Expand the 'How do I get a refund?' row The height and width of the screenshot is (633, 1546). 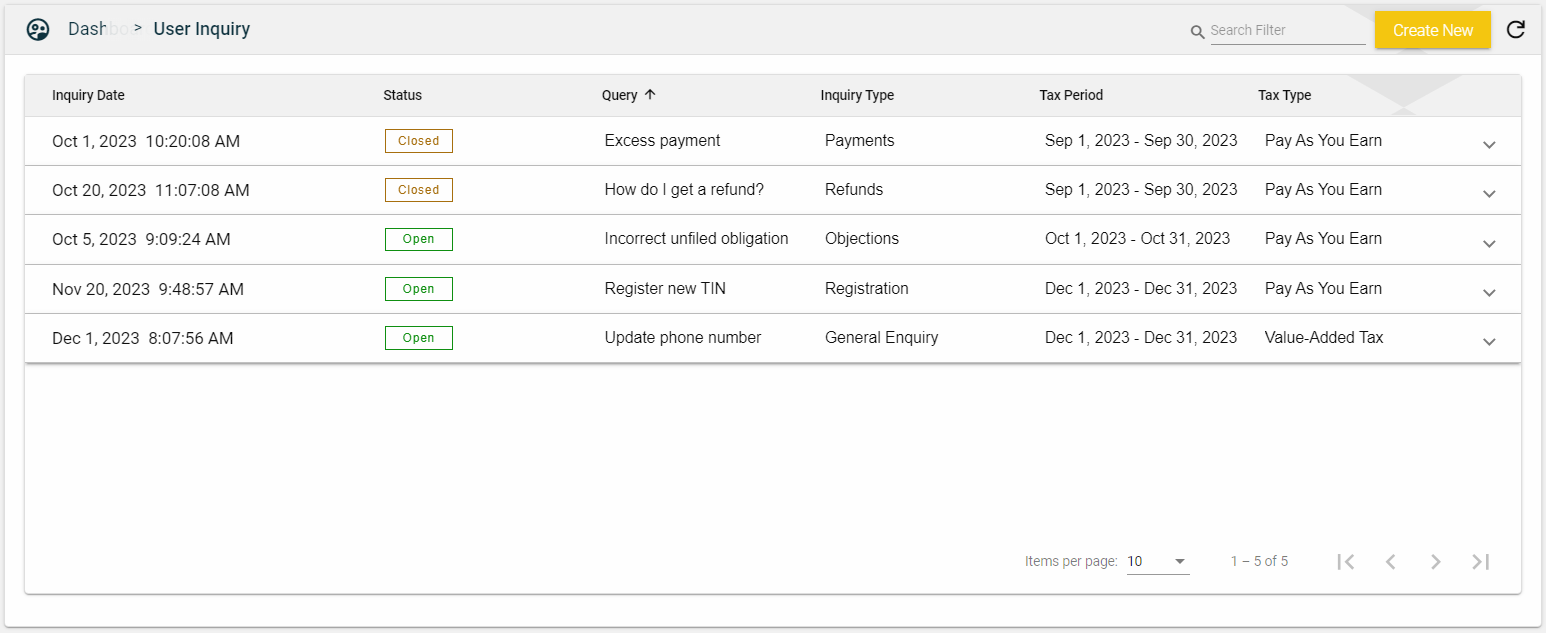pyautogui.click(x=1488, y=193)
